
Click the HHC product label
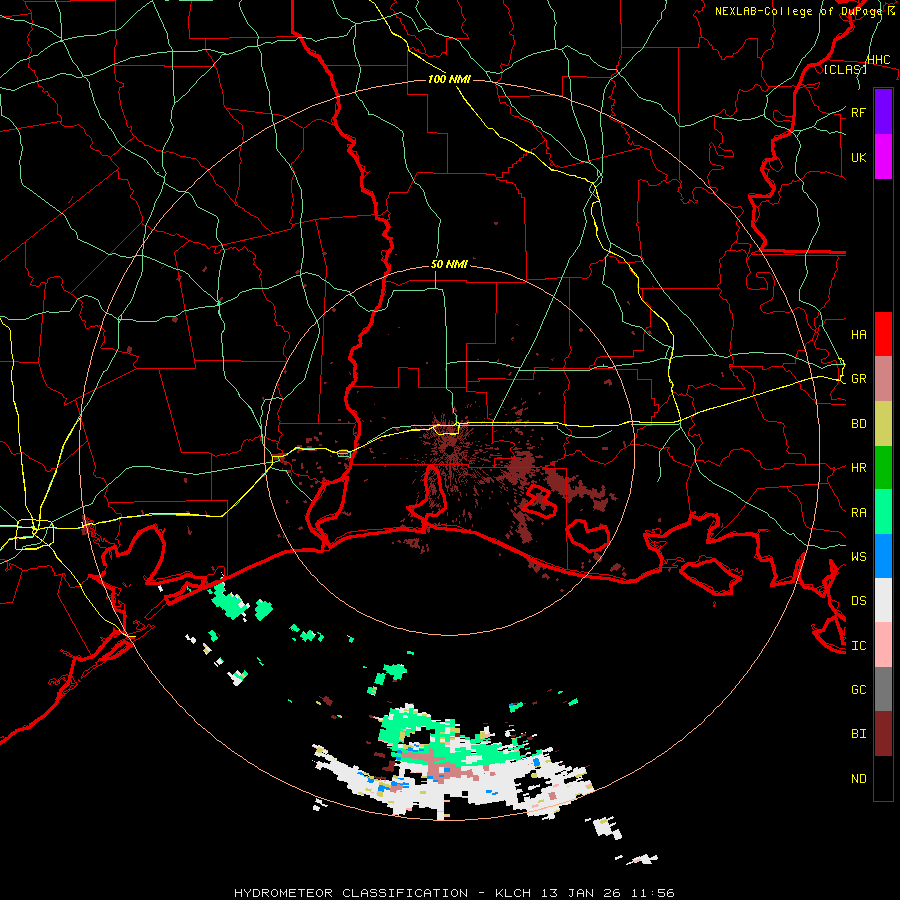pyautogui.click(x=878, y=60)
